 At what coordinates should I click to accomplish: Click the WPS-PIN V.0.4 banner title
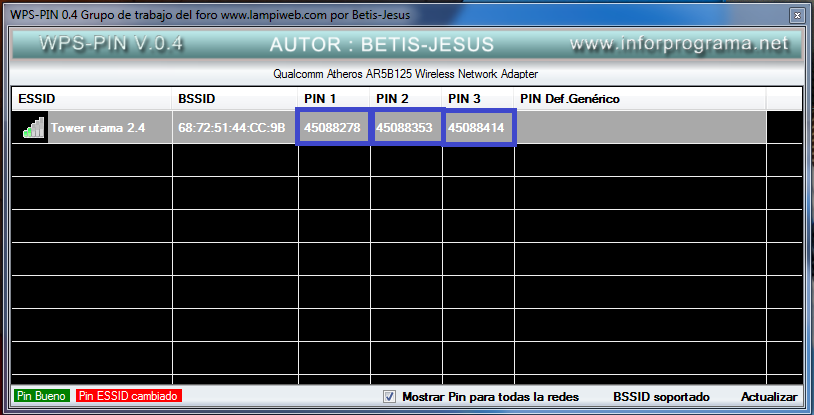[x=111, y=44]
